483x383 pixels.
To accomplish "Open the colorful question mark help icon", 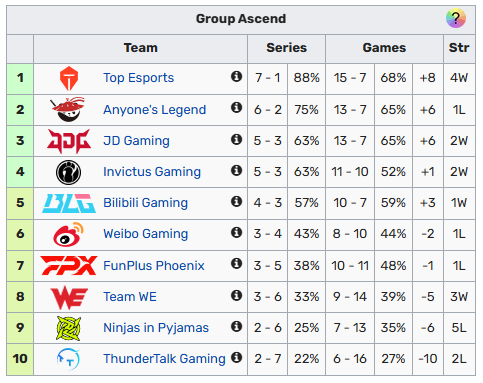I will [456, 18].
